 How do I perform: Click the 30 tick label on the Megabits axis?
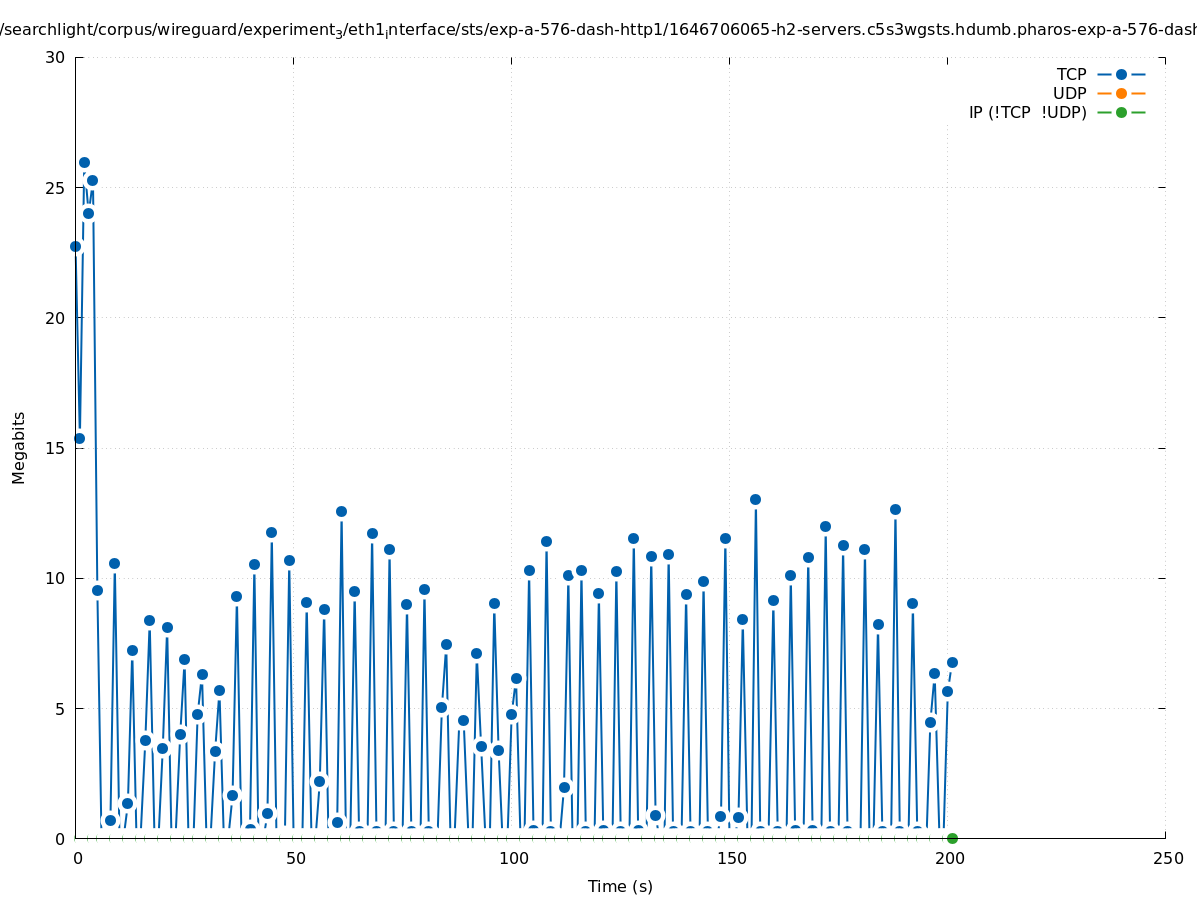[55, 57]
